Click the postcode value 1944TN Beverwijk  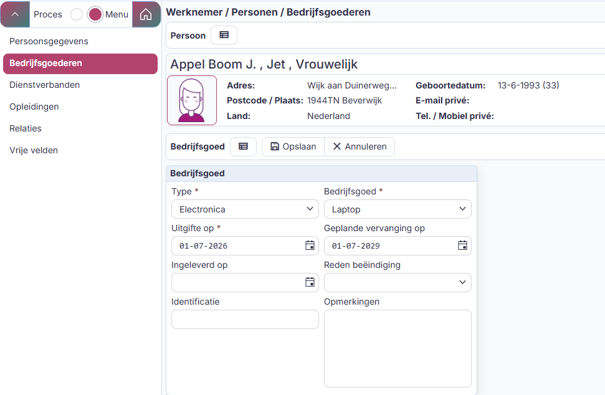pyautogui.click(x=344, y=101)
